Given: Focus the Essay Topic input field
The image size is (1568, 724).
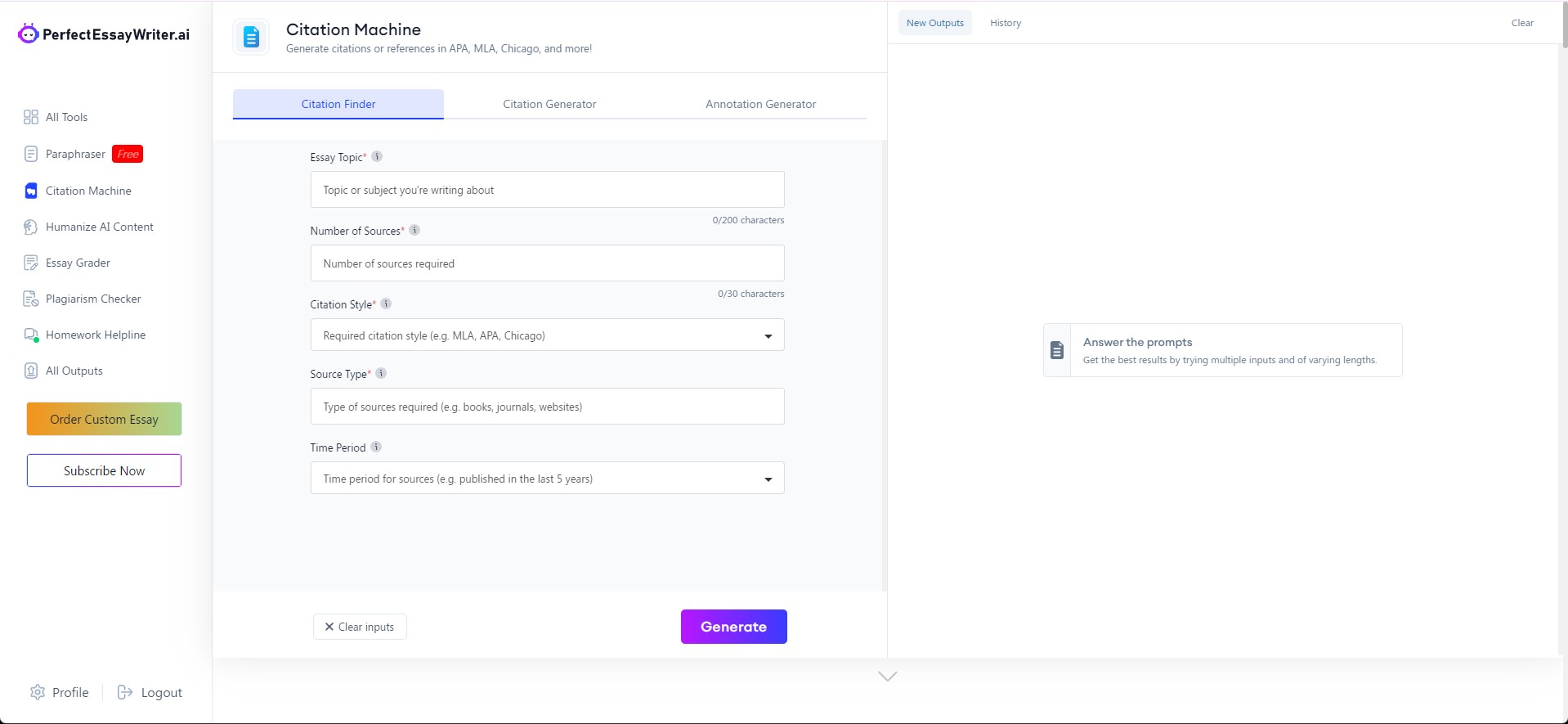Looking at the screenshot, I should pos(547,190).
